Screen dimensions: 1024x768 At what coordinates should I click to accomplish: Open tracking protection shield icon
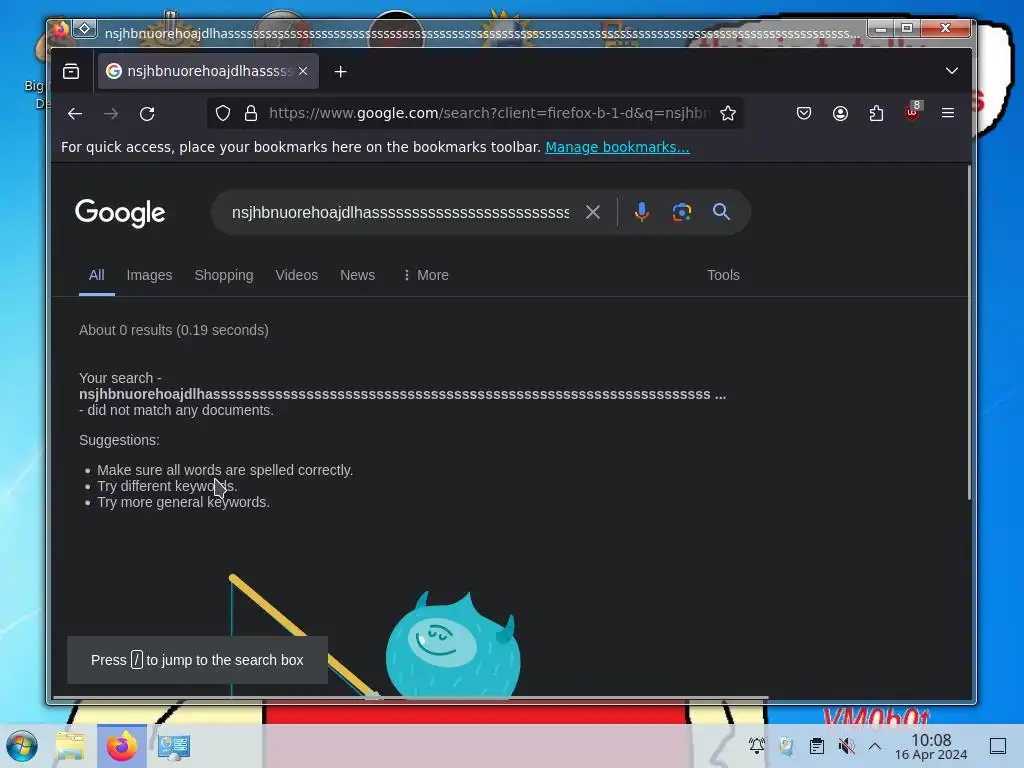(223, 114)
